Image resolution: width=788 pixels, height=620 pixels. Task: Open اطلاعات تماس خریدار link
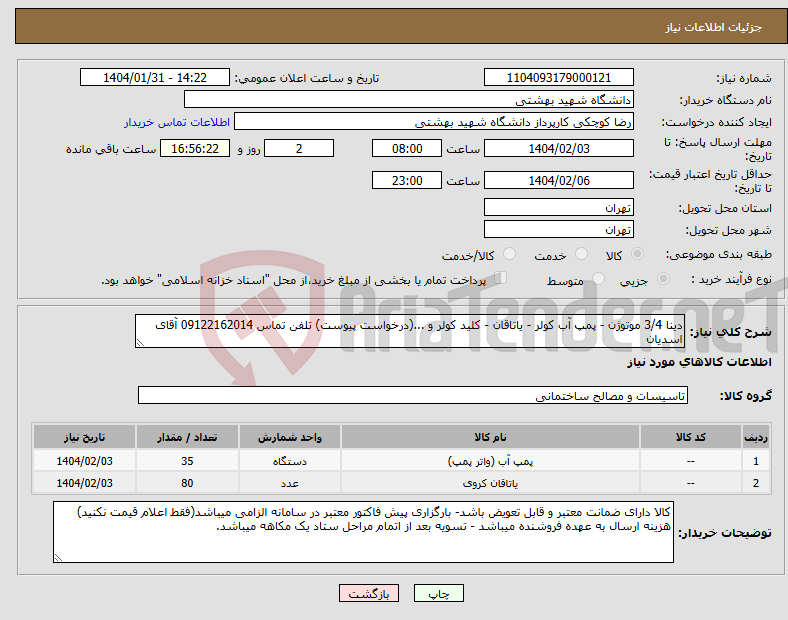(177, 122)
